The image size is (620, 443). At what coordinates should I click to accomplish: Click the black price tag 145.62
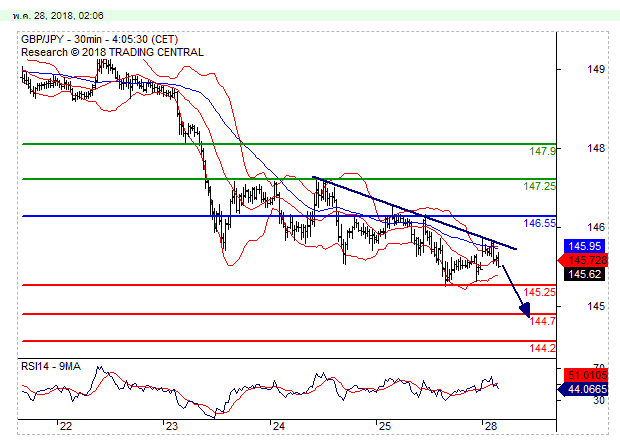click(x=585, y=274)
